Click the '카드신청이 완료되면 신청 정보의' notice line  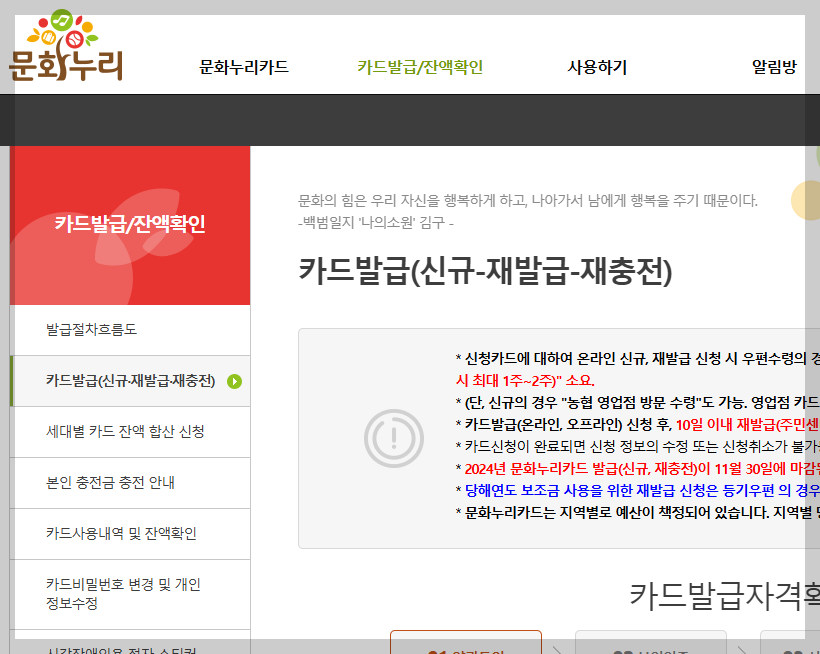point(637,446)
